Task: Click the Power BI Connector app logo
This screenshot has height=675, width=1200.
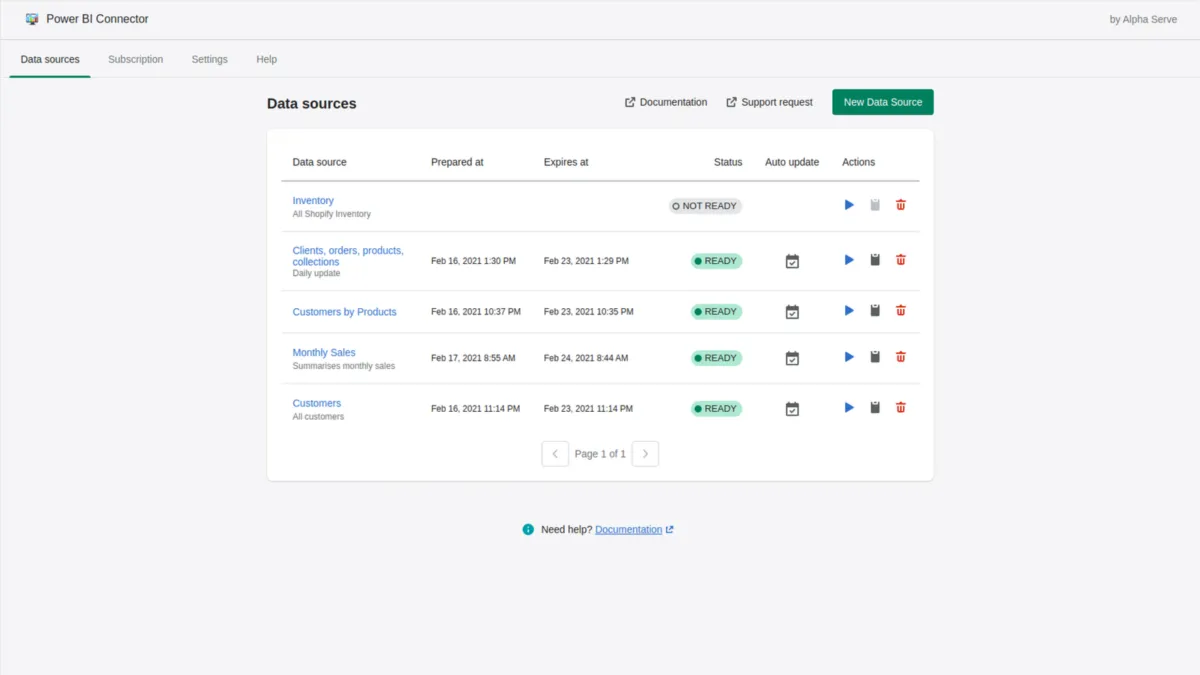Action: [x=32, y=19]
